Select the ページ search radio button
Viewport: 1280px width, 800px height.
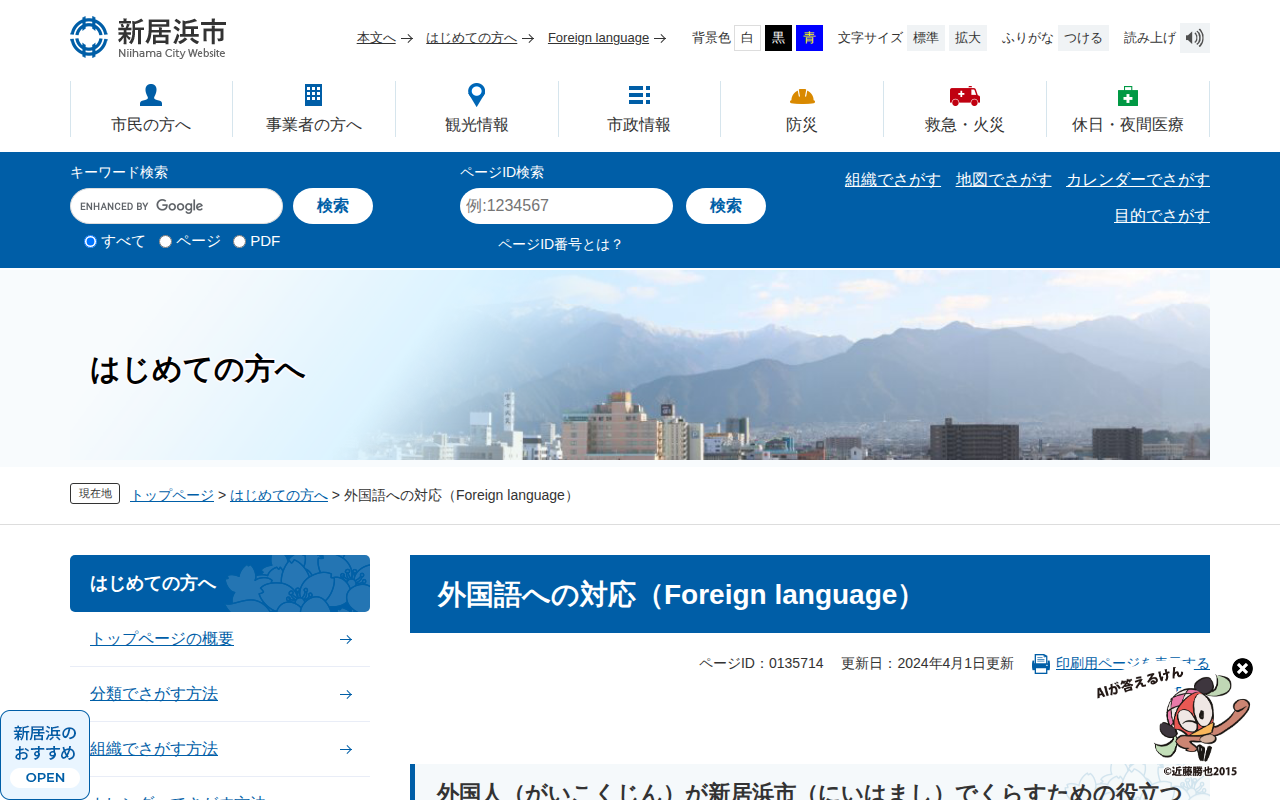coord(166,241)
